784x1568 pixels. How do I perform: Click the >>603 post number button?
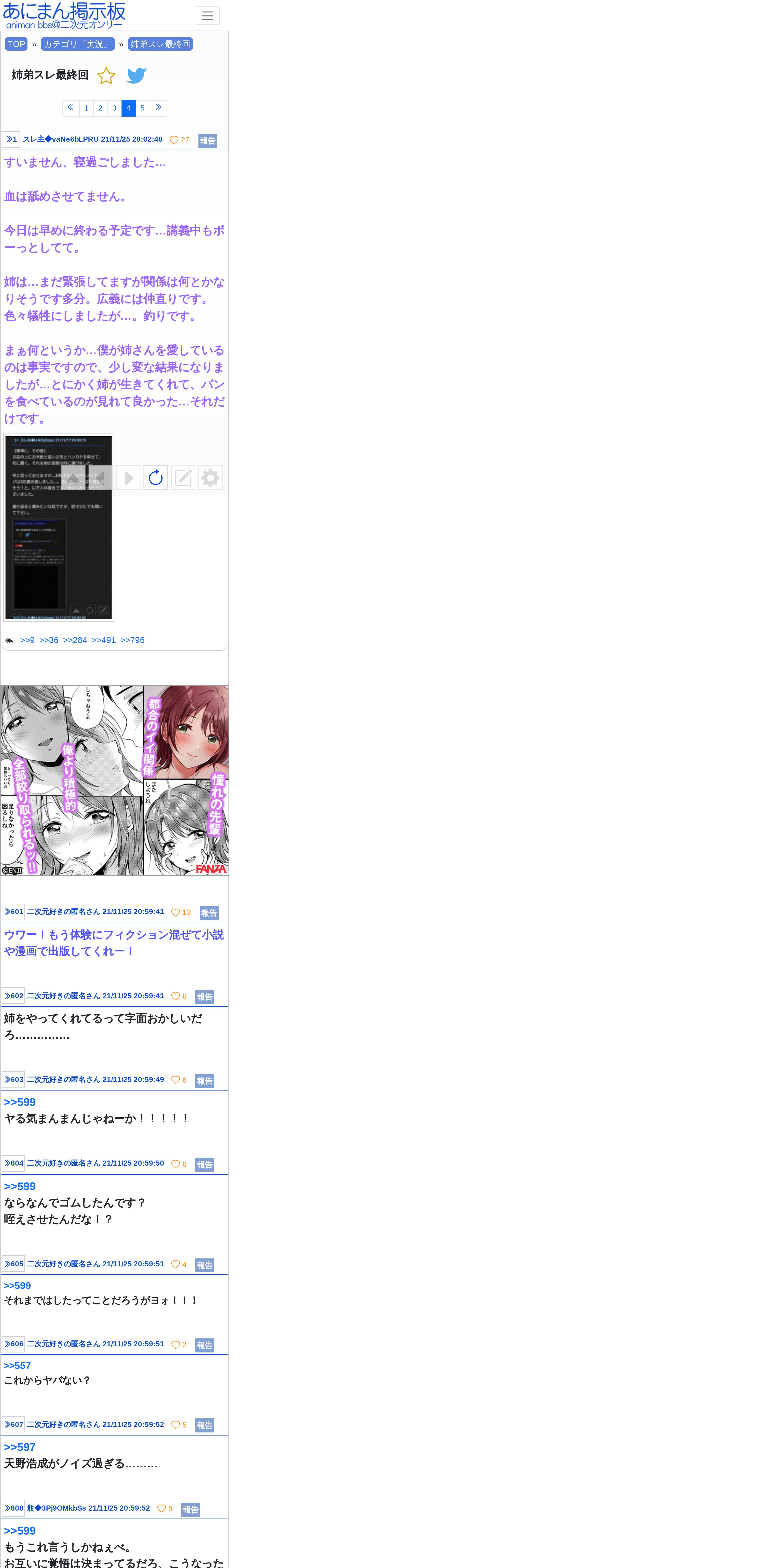pyautogui.click(x=13, y=1080)
